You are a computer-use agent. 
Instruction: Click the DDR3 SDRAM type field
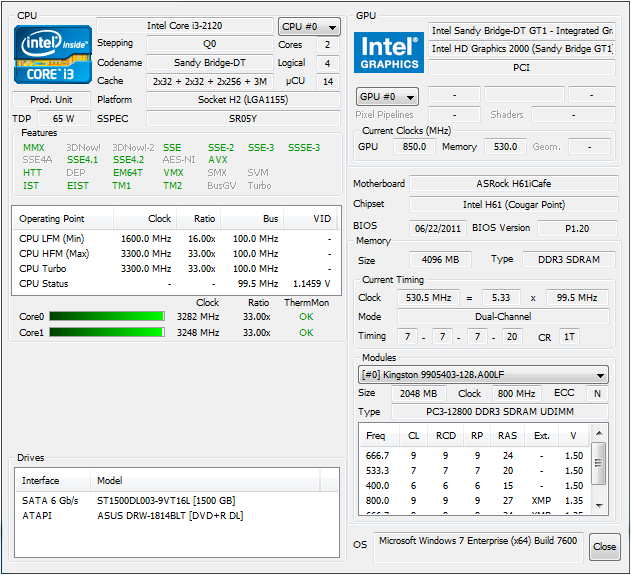coord(569,260)
